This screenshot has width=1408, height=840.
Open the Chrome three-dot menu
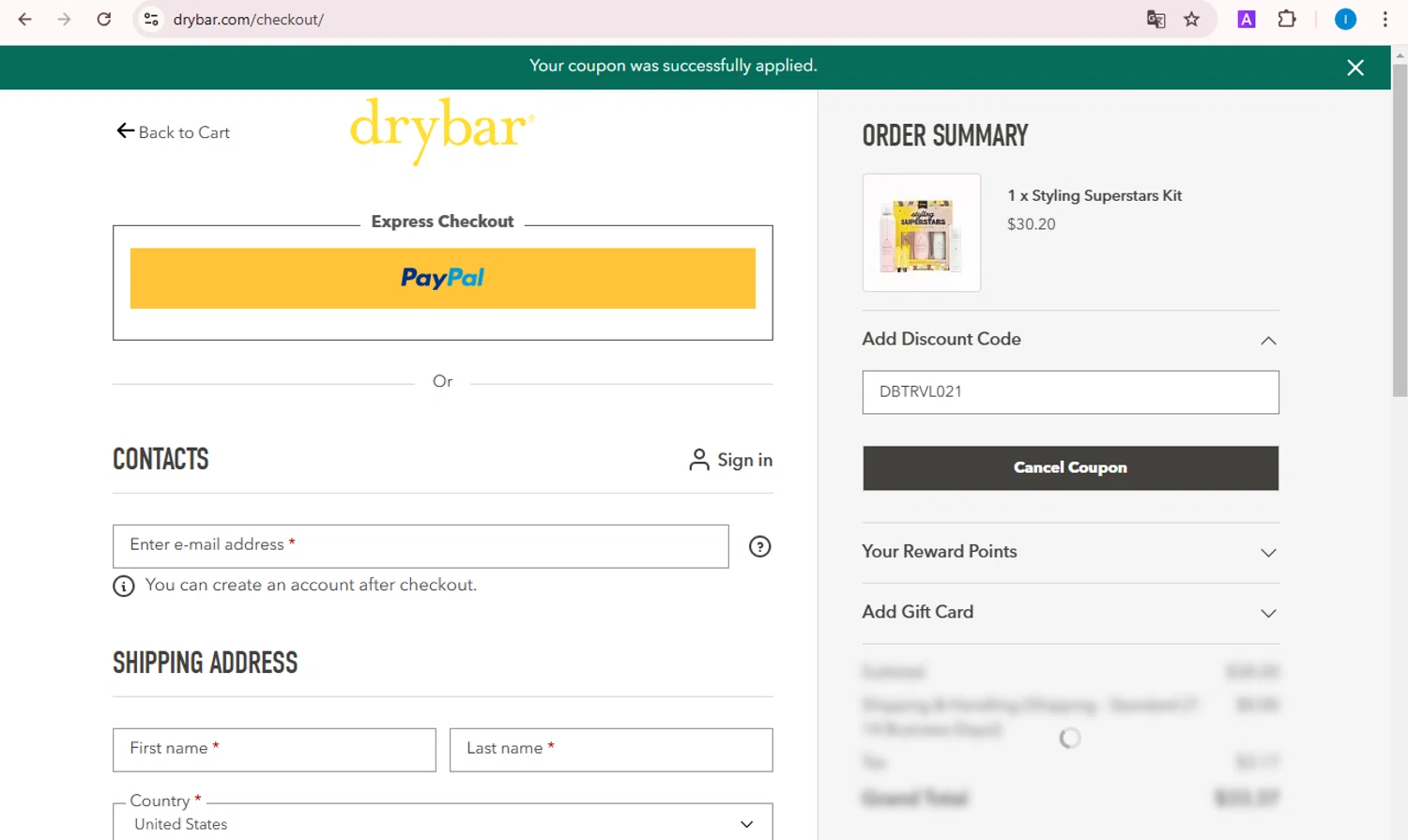[1385, 19]
